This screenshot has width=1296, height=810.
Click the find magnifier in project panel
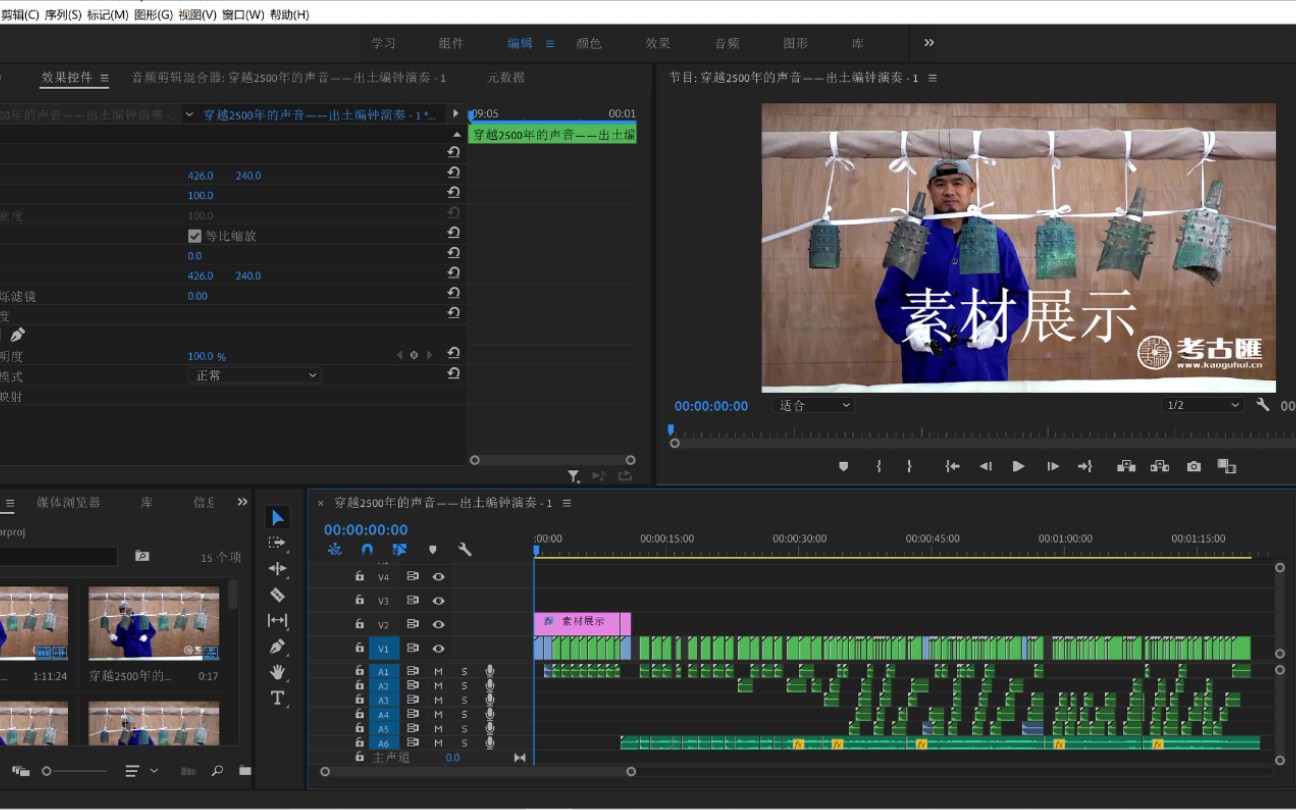(x=217, y=771)
